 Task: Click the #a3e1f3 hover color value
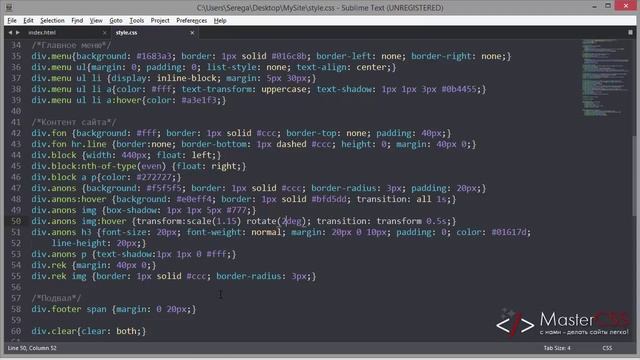click(199, 100)
